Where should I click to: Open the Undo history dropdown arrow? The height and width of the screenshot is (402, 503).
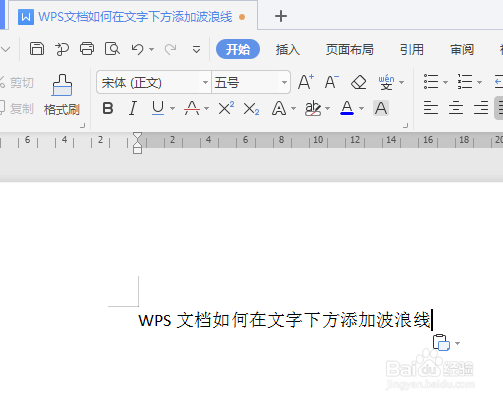(x=151, y=50)
